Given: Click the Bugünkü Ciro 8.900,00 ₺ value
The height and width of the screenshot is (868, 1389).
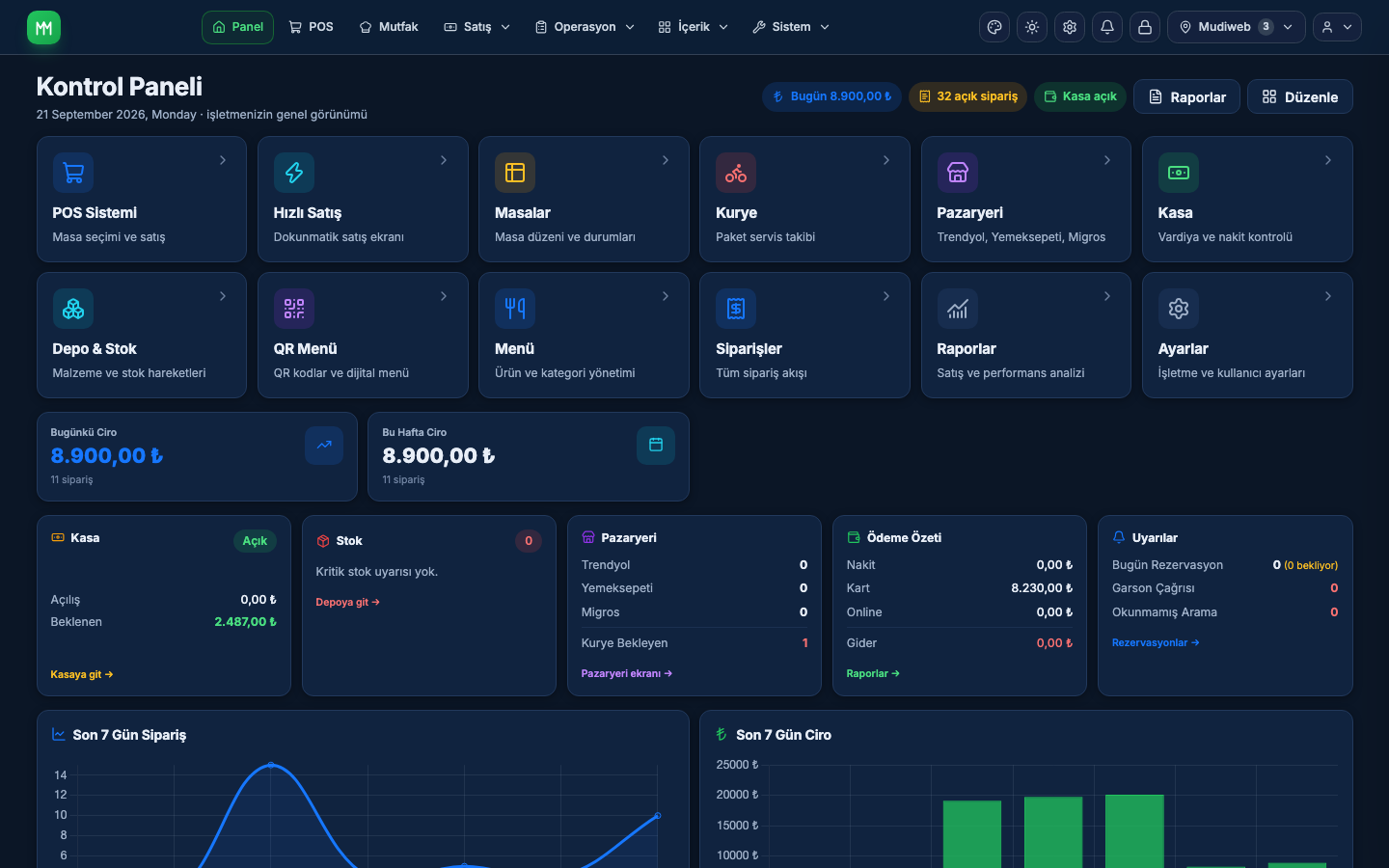Looking at the screenshot, I should click(107, 455).
